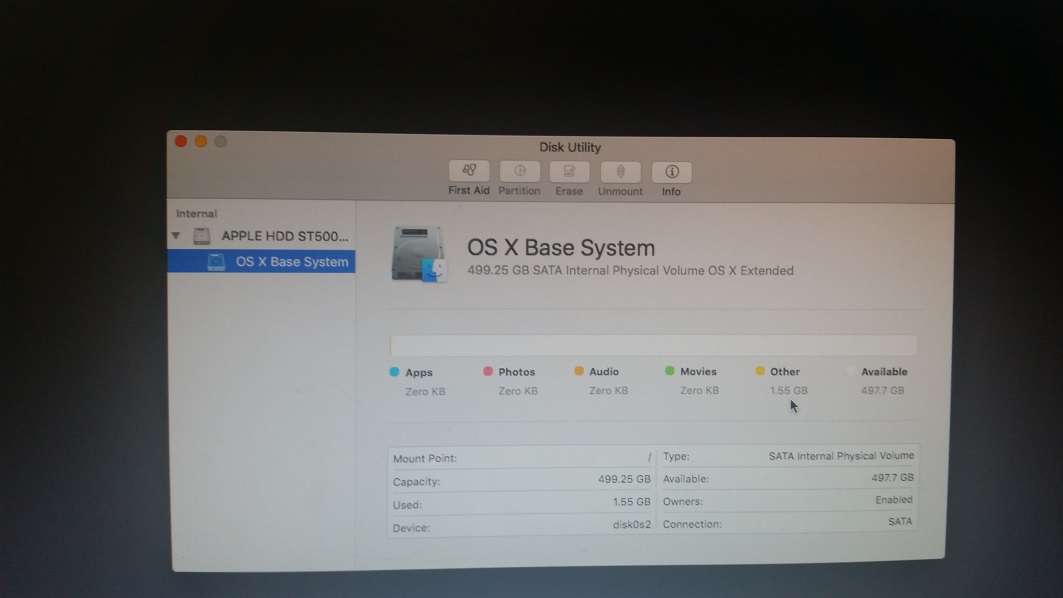Viewport: 1063px width, 598px height.
Task: Click the hard drive icon beside APPLE HDD
Action: [x=201, y=236]
